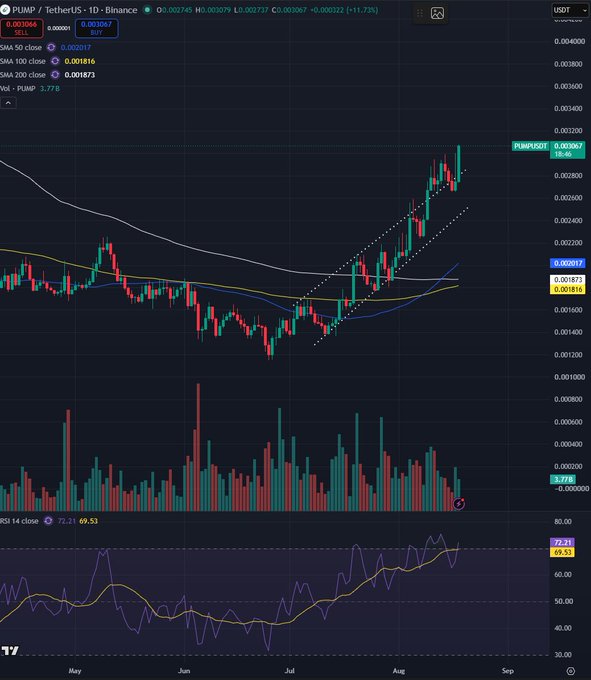Click the 0.002400 price scale label
The image size is (591, 680).
pos(568,220)
